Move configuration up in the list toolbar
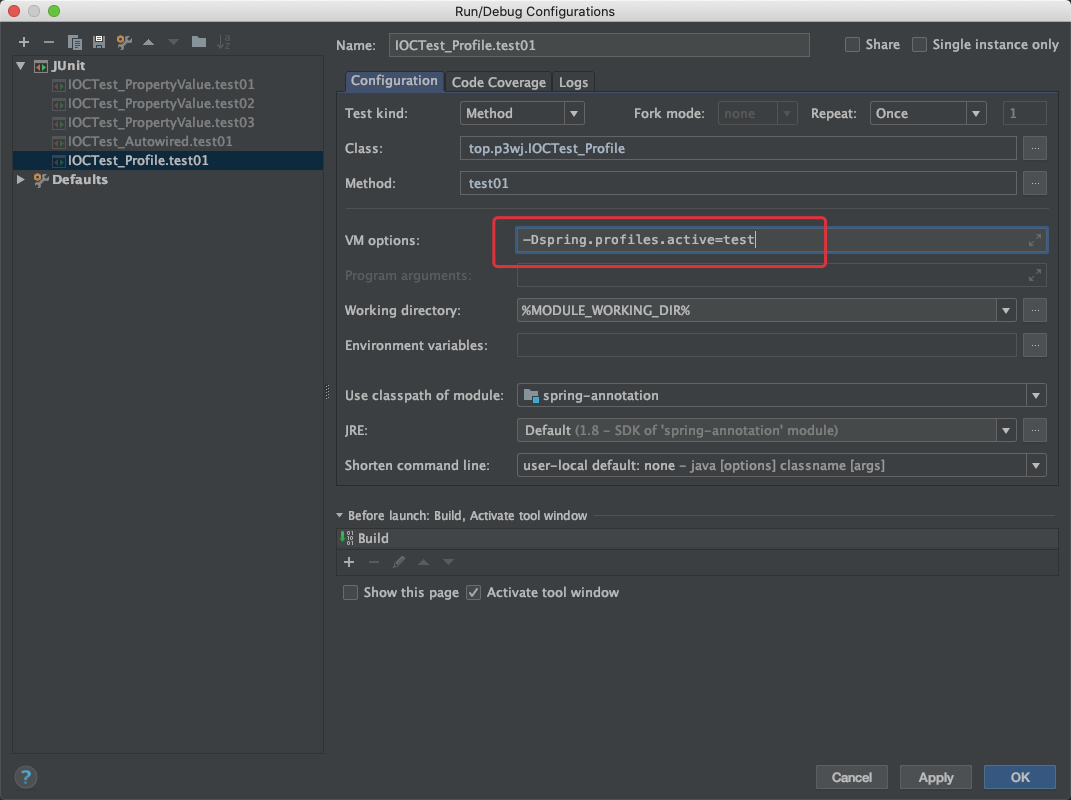The height and width of the screenshot is (800, 1071). 148,42
